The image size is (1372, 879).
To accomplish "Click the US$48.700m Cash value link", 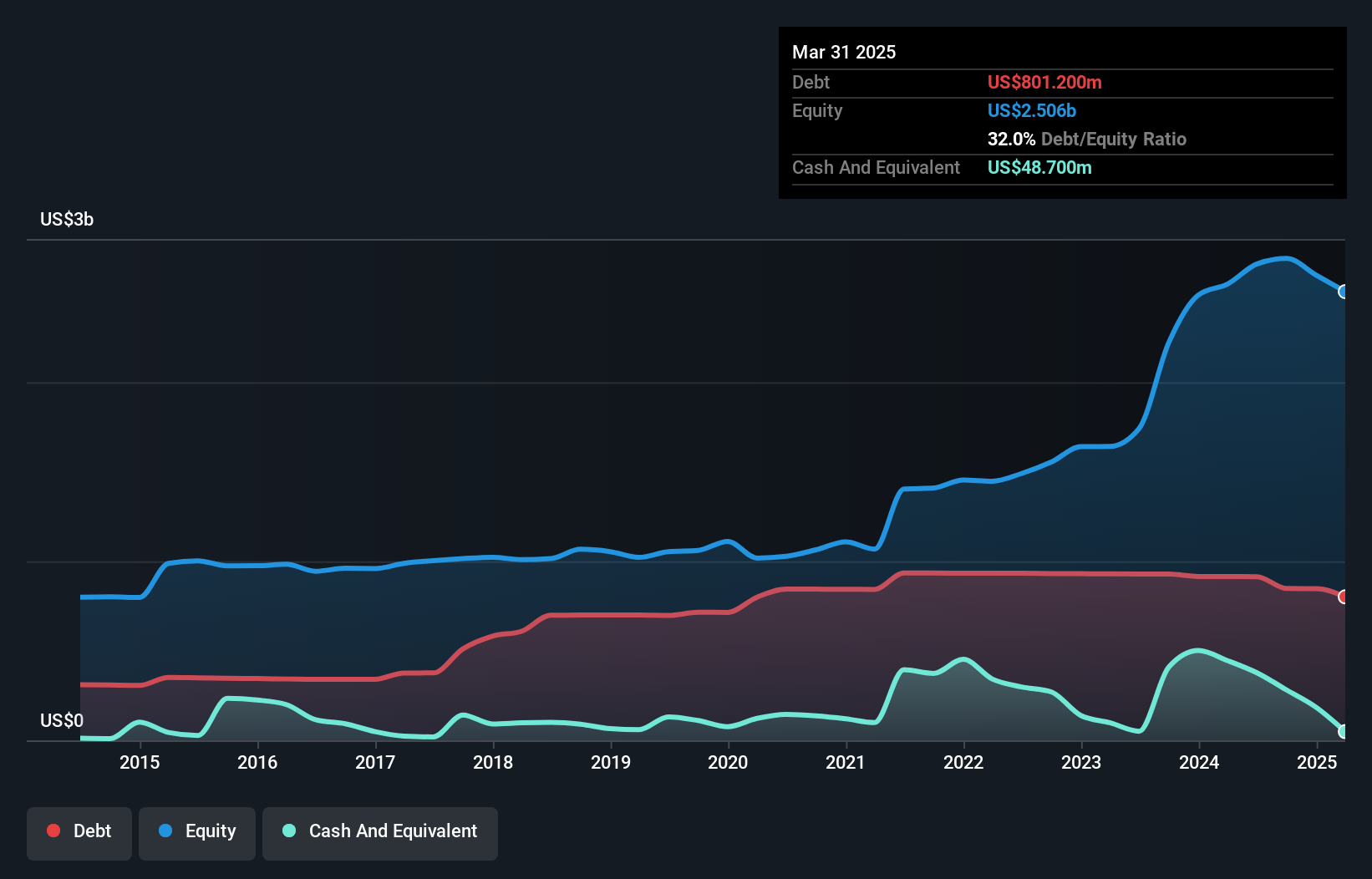I will [1039, 167].
